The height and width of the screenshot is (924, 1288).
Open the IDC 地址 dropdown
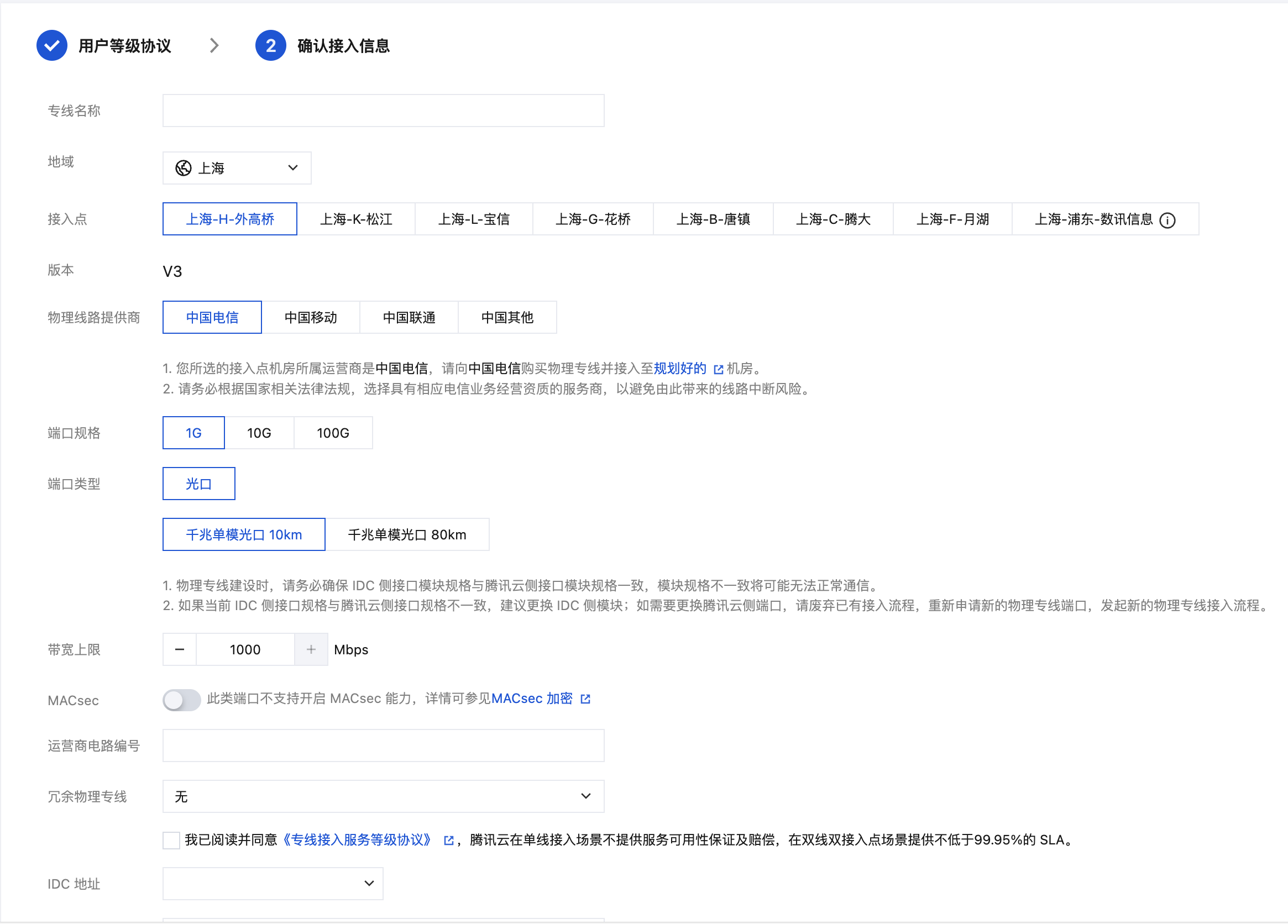[273, 883]
